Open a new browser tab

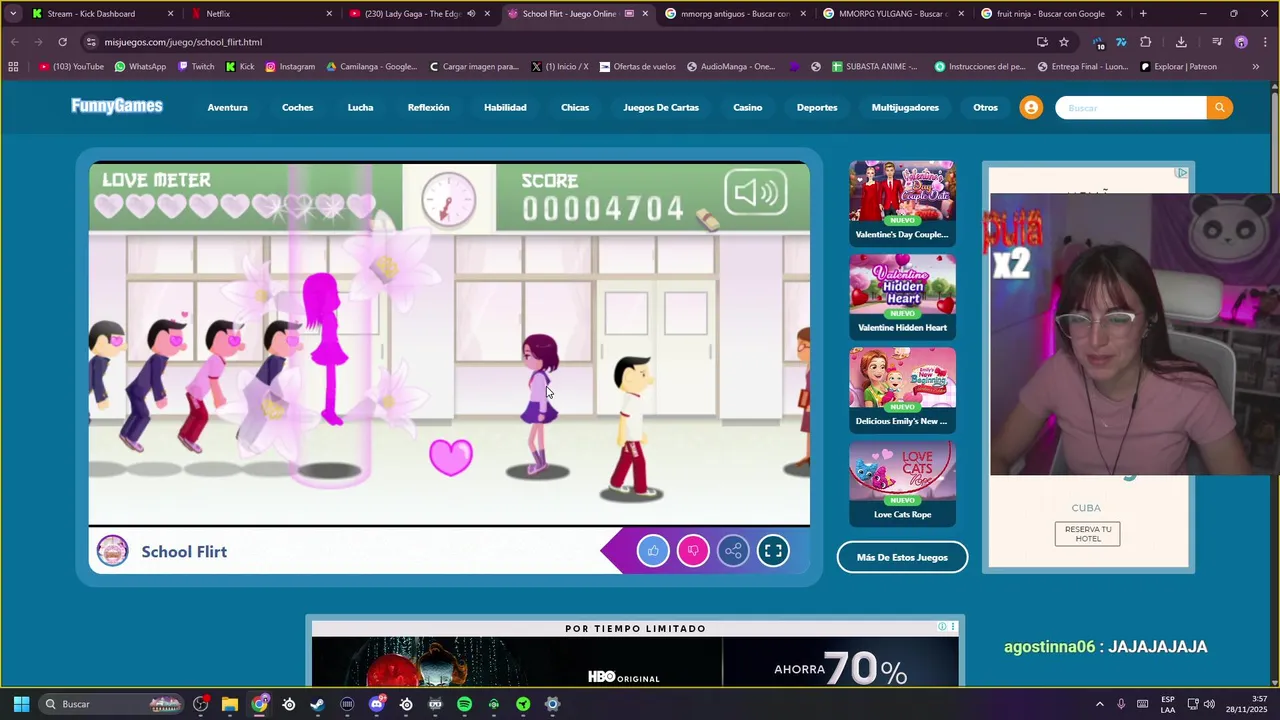tap(1143, 14)
